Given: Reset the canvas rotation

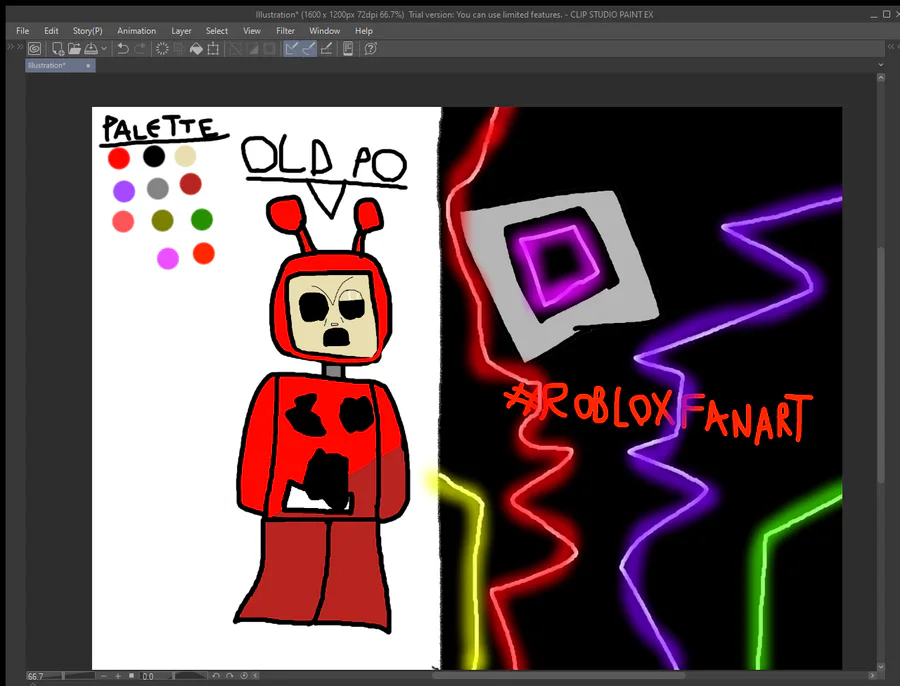Looking at the screenshot, I should 244,676.
